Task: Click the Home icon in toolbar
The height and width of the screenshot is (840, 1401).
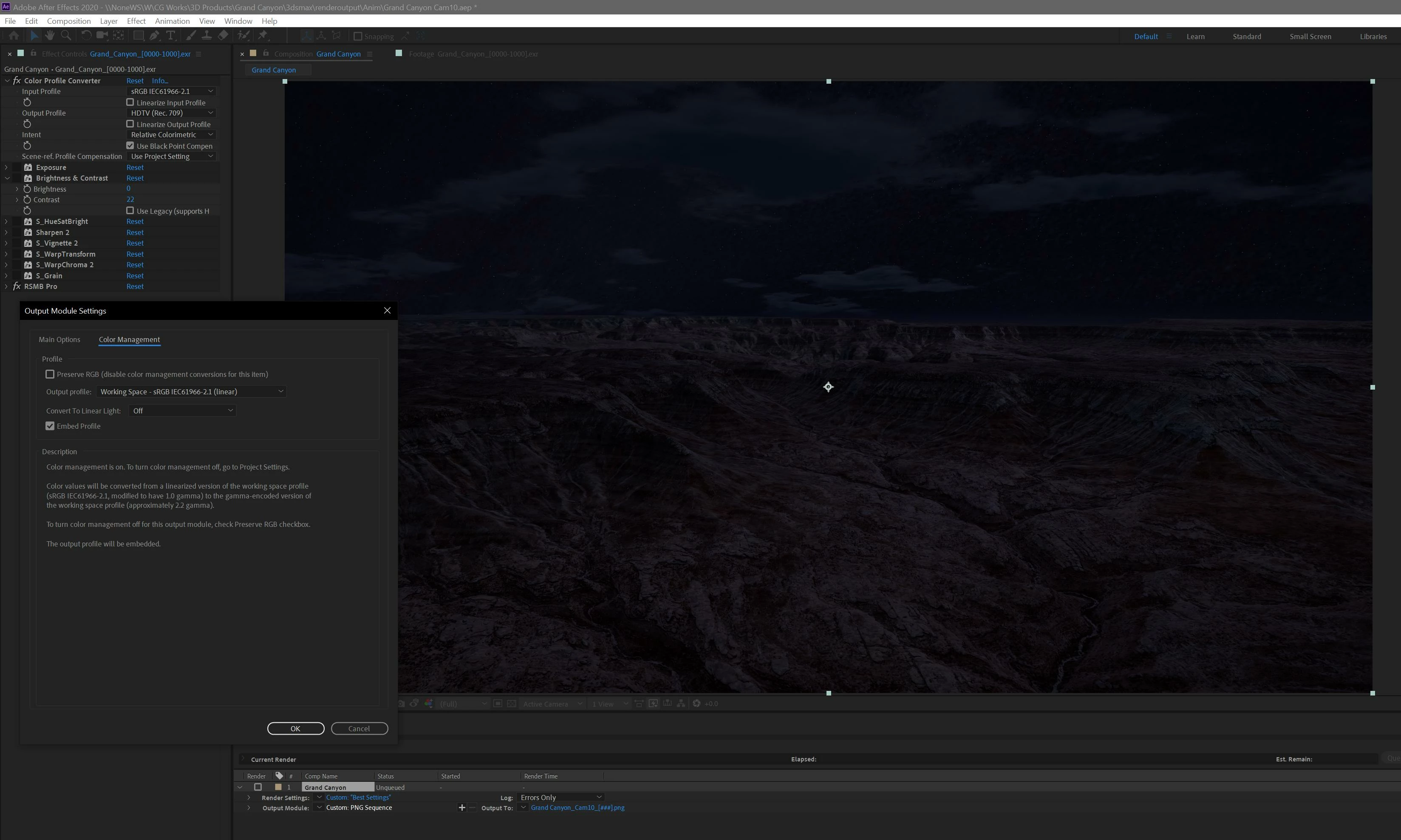Action: [14, 36]
